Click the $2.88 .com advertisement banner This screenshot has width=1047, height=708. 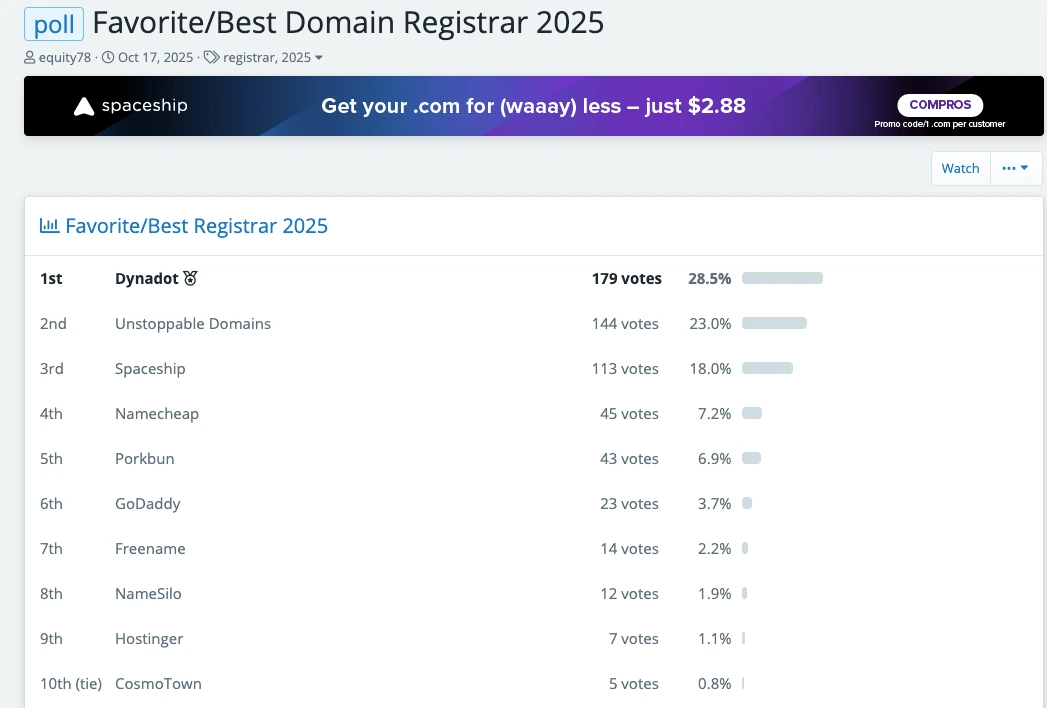click(x=533, y=105)
